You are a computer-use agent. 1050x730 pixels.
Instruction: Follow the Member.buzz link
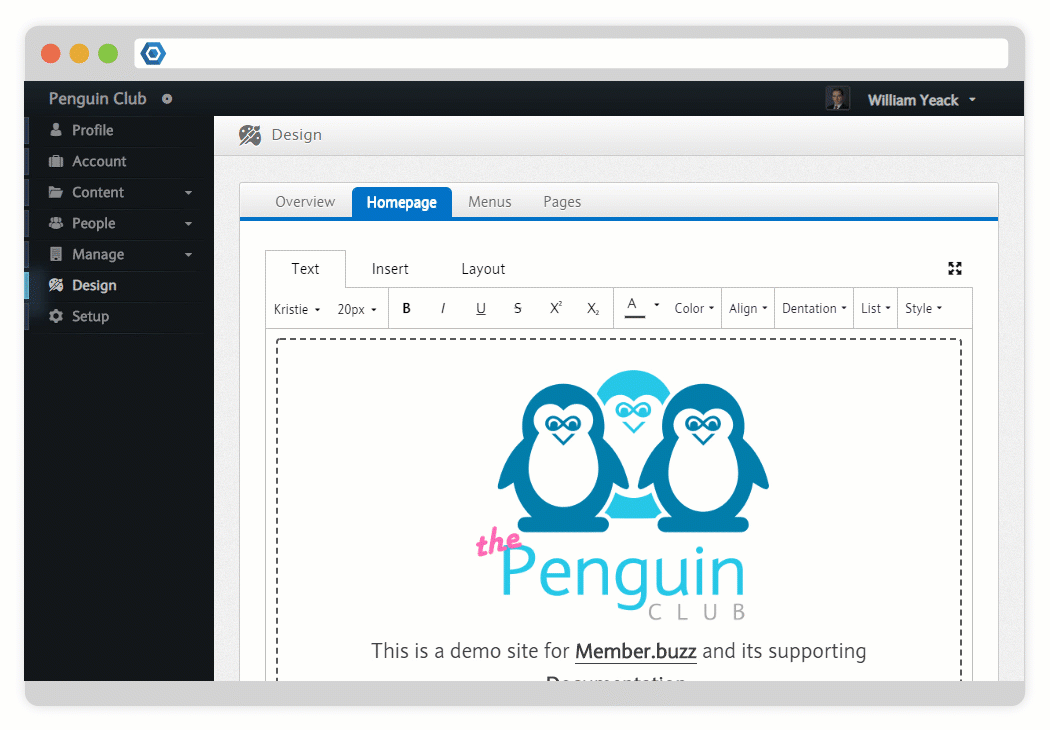[x=635, y=651]
